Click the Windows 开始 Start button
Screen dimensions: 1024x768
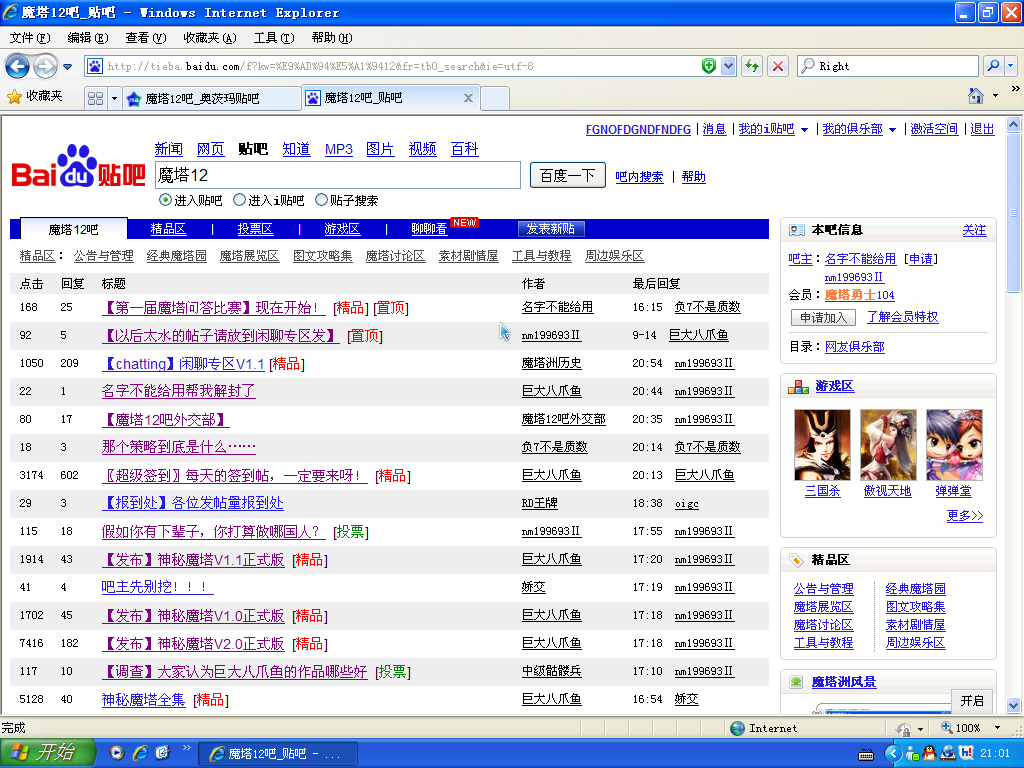pyautogui.click(x=47, y=752)
